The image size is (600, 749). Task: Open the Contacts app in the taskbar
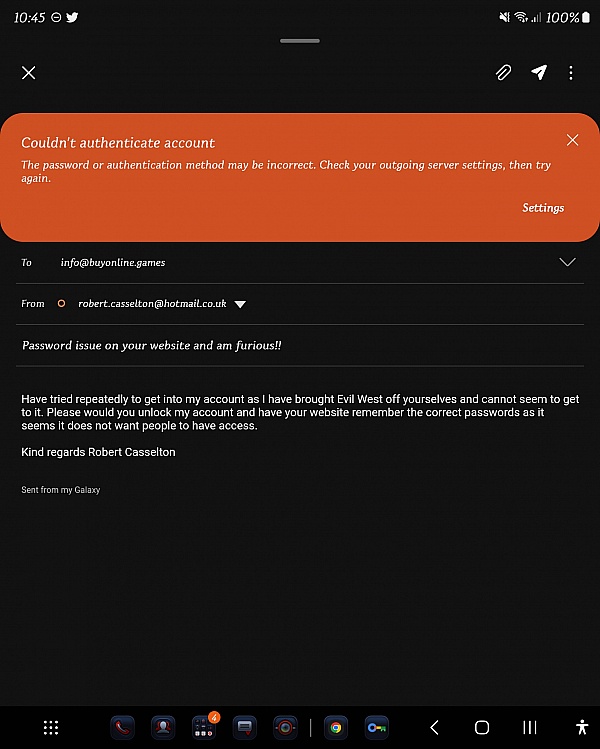pos(163,728)
